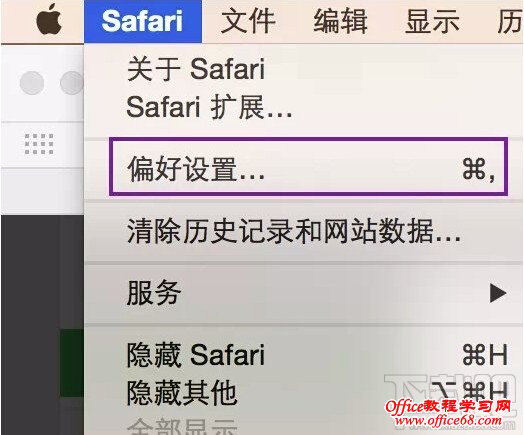Open the Apple menu

pos(49,21)
